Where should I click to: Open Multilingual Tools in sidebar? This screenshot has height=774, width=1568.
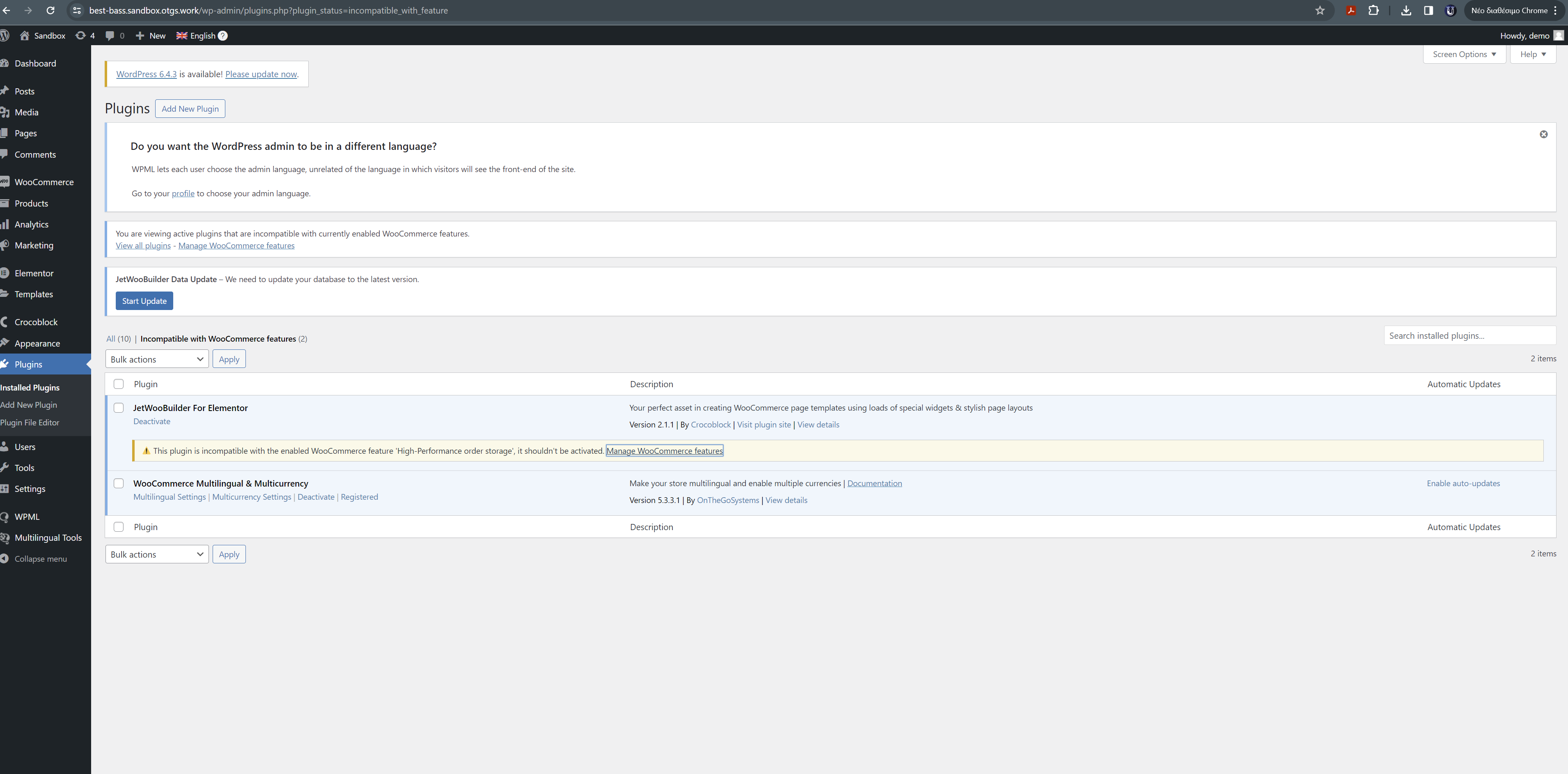tap(48, 537)
